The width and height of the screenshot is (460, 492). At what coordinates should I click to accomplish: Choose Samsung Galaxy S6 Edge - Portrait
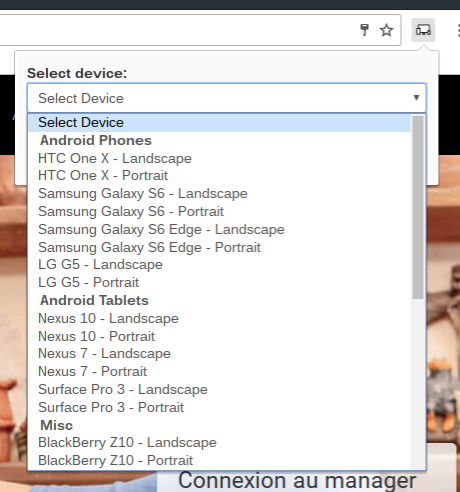219,248
